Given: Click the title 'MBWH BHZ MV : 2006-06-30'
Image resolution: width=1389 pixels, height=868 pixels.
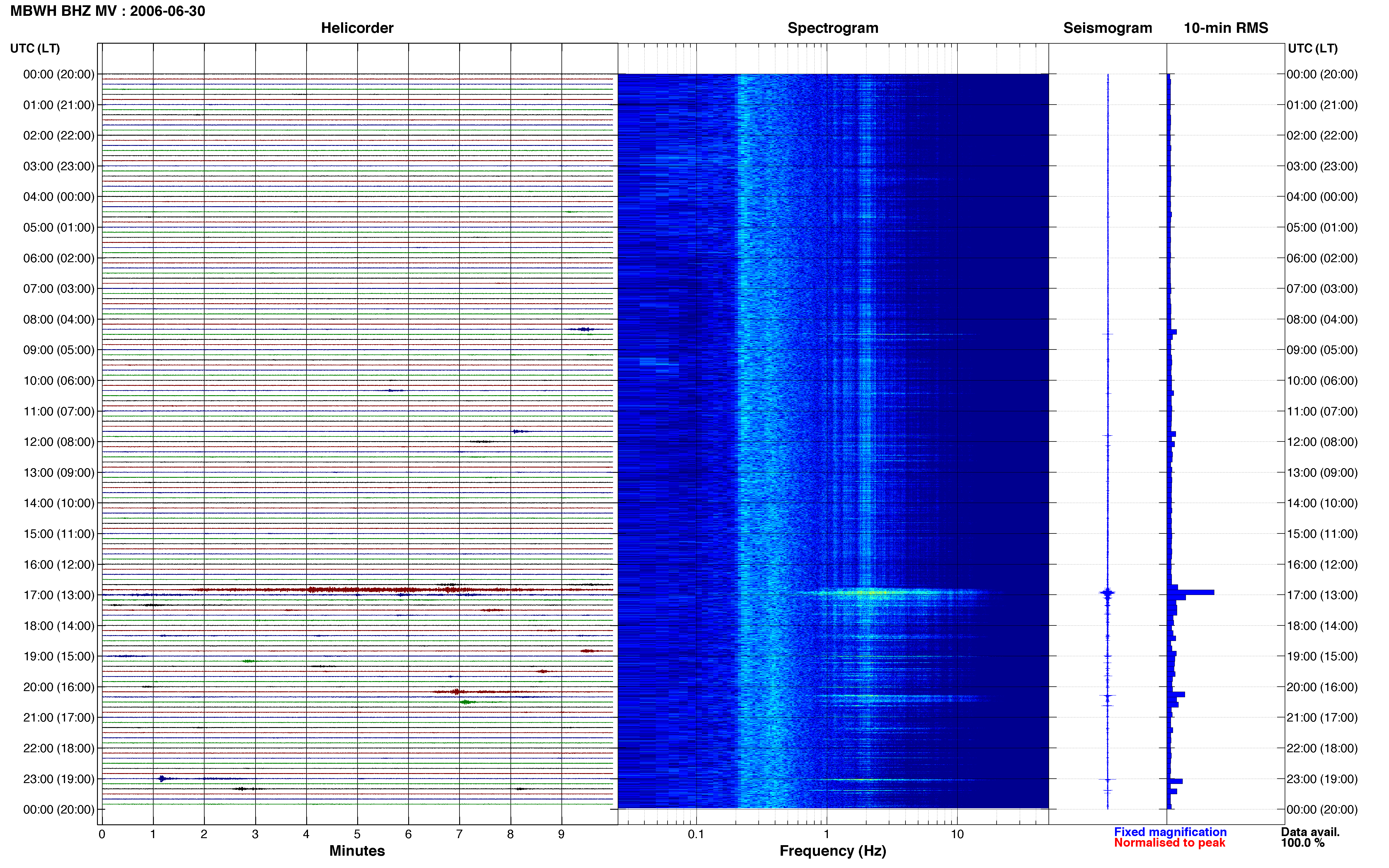Looking at the screenshot, I should coord(107,11).
